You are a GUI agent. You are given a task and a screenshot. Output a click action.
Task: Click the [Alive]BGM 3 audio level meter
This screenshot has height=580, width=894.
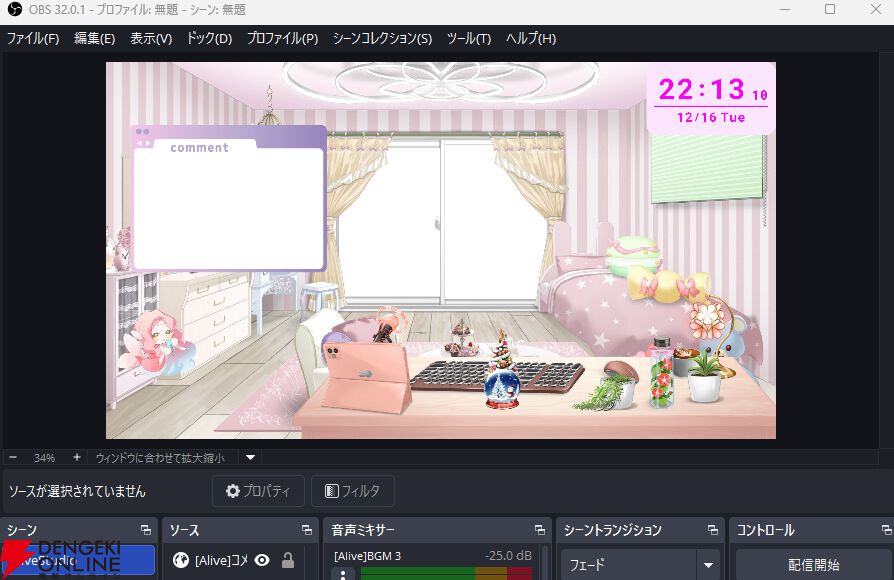pyautogui.click(x=446, y=573)
